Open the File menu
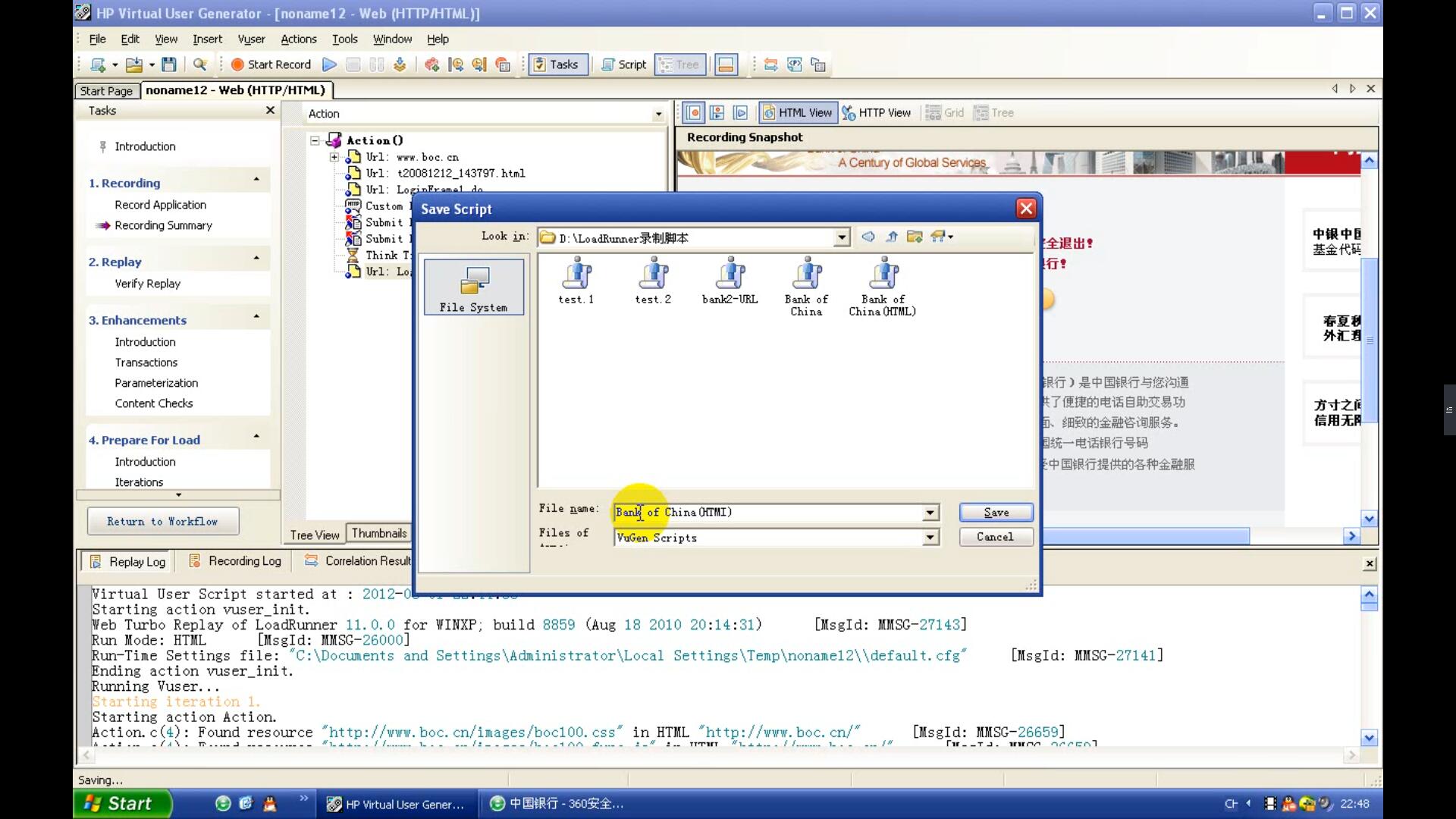The width and height of the screenshot is (1456, 819). click(97, 39)
